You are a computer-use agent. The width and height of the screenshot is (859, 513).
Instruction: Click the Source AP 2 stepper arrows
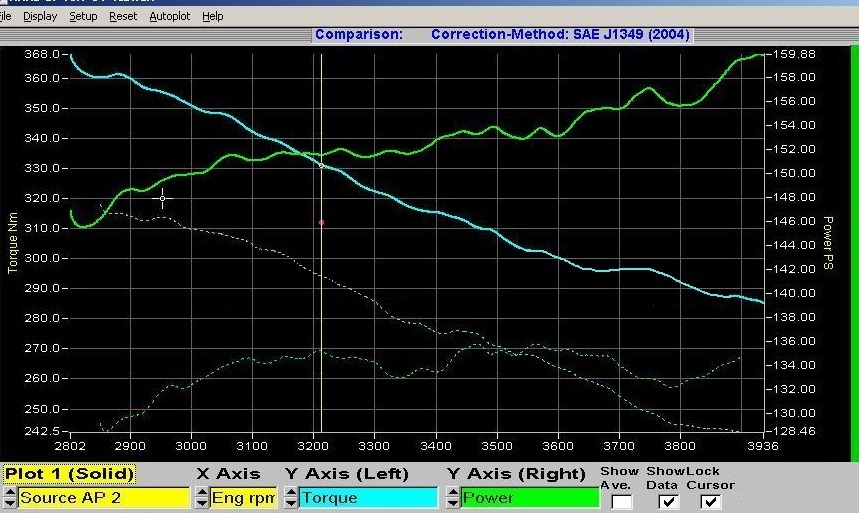pos(9,498)
